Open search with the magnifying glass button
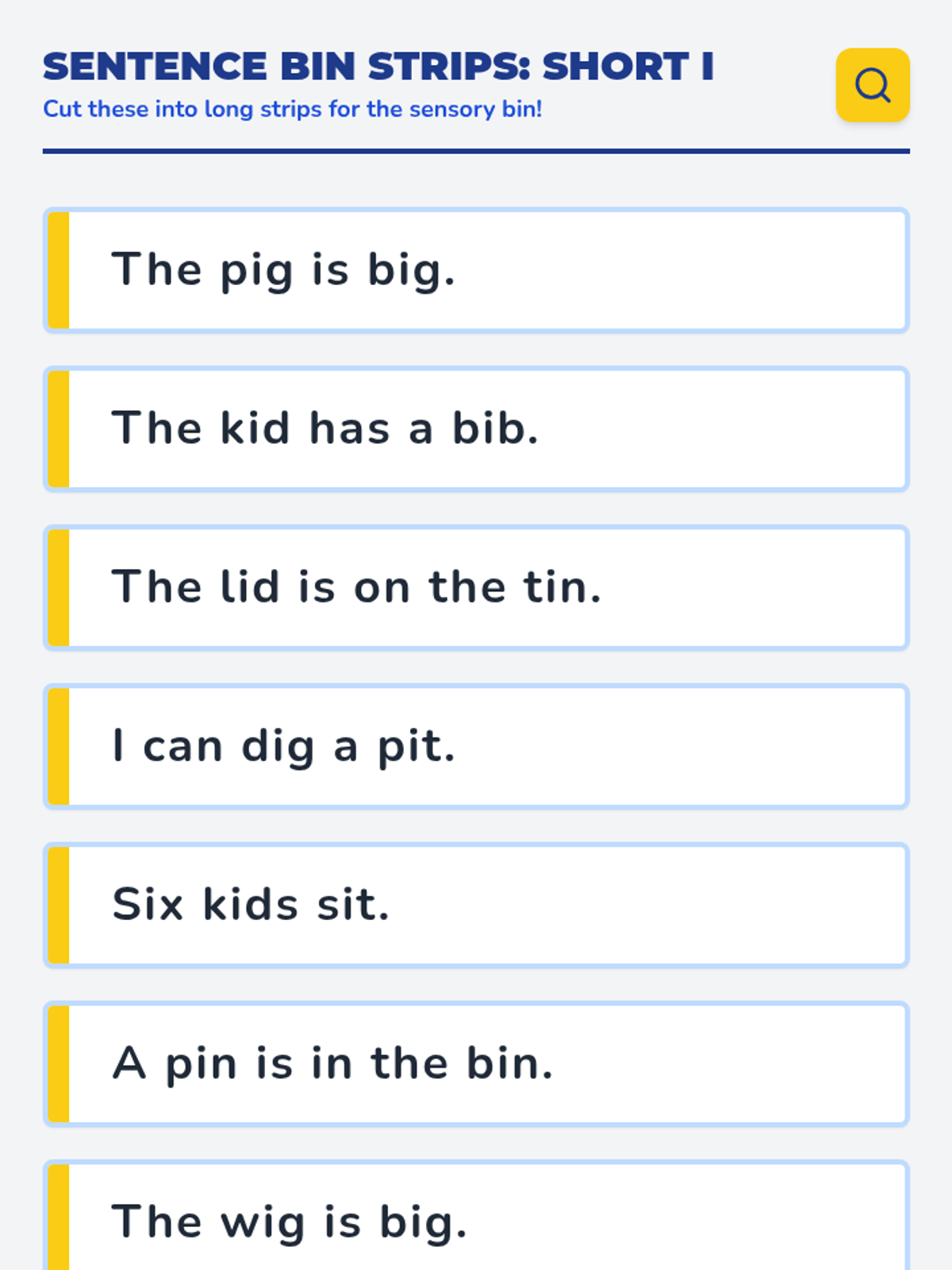The height and width of the screenshot is (1270, 952). pos(872,85)
